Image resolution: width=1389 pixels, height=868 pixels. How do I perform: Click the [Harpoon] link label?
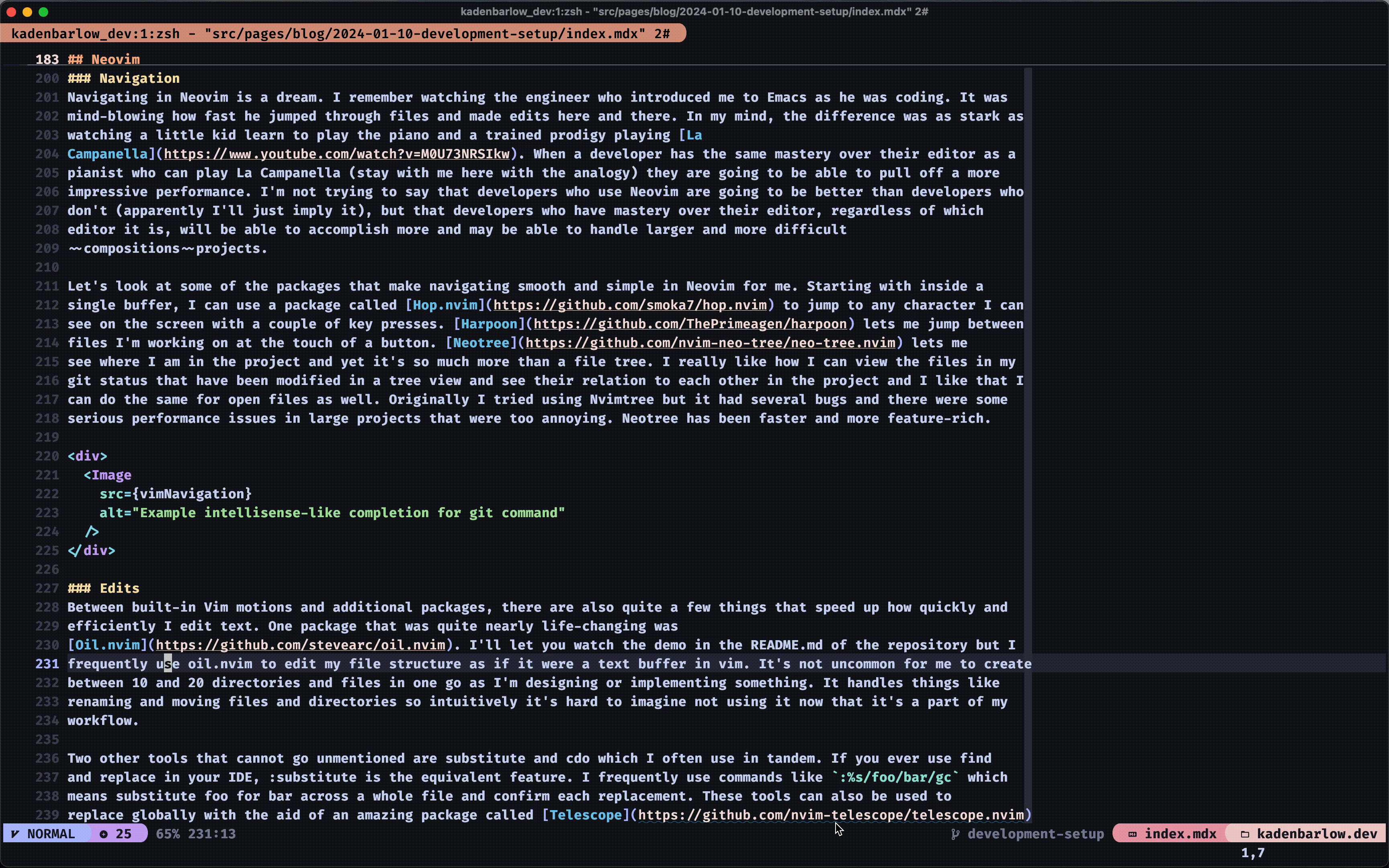pos(490,324)
